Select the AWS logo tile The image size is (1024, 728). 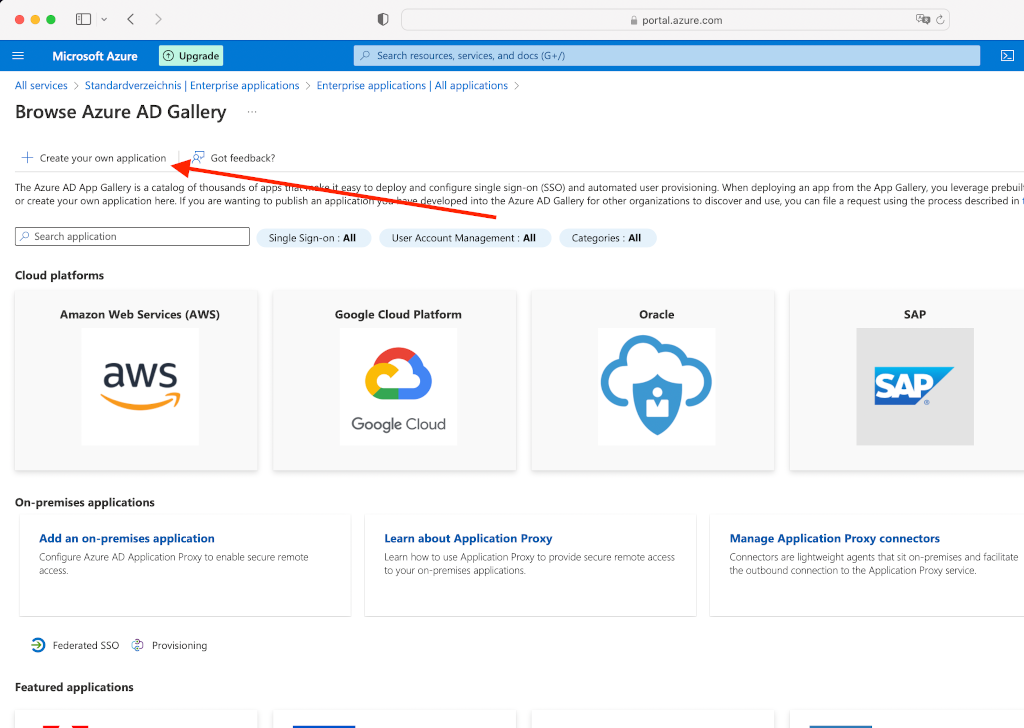click(x=140, y=387)
